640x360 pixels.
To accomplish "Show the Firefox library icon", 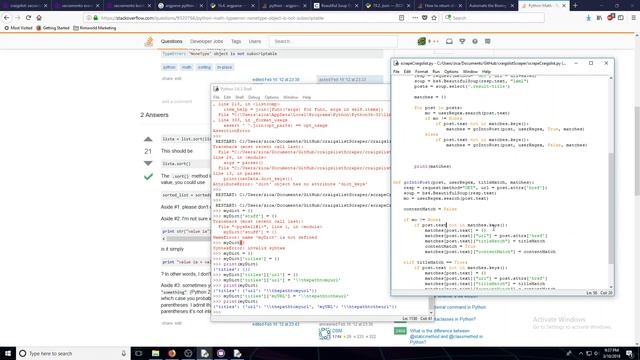I will (599, 18).
